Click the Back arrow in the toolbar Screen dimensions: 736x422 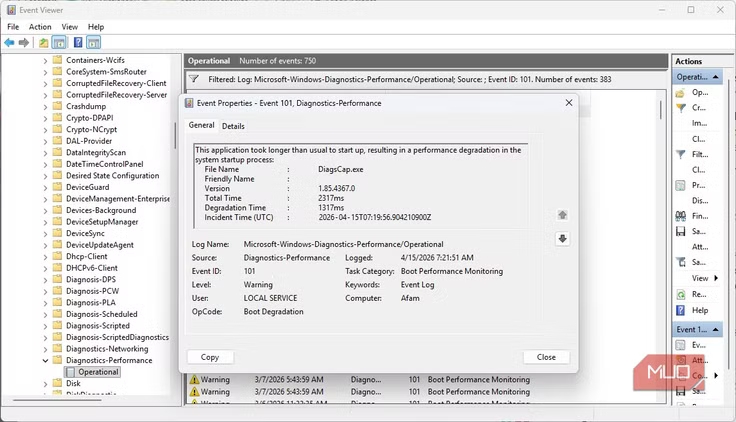tap(9, 43)
